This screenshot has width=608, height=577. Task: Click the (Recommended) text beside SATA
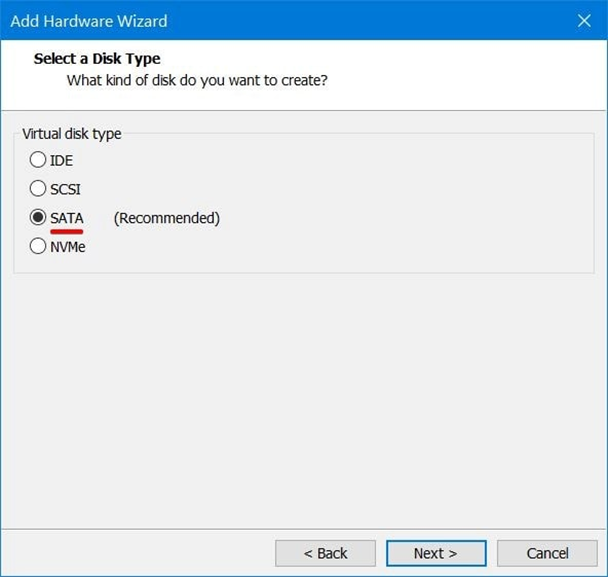pos(167,218)
